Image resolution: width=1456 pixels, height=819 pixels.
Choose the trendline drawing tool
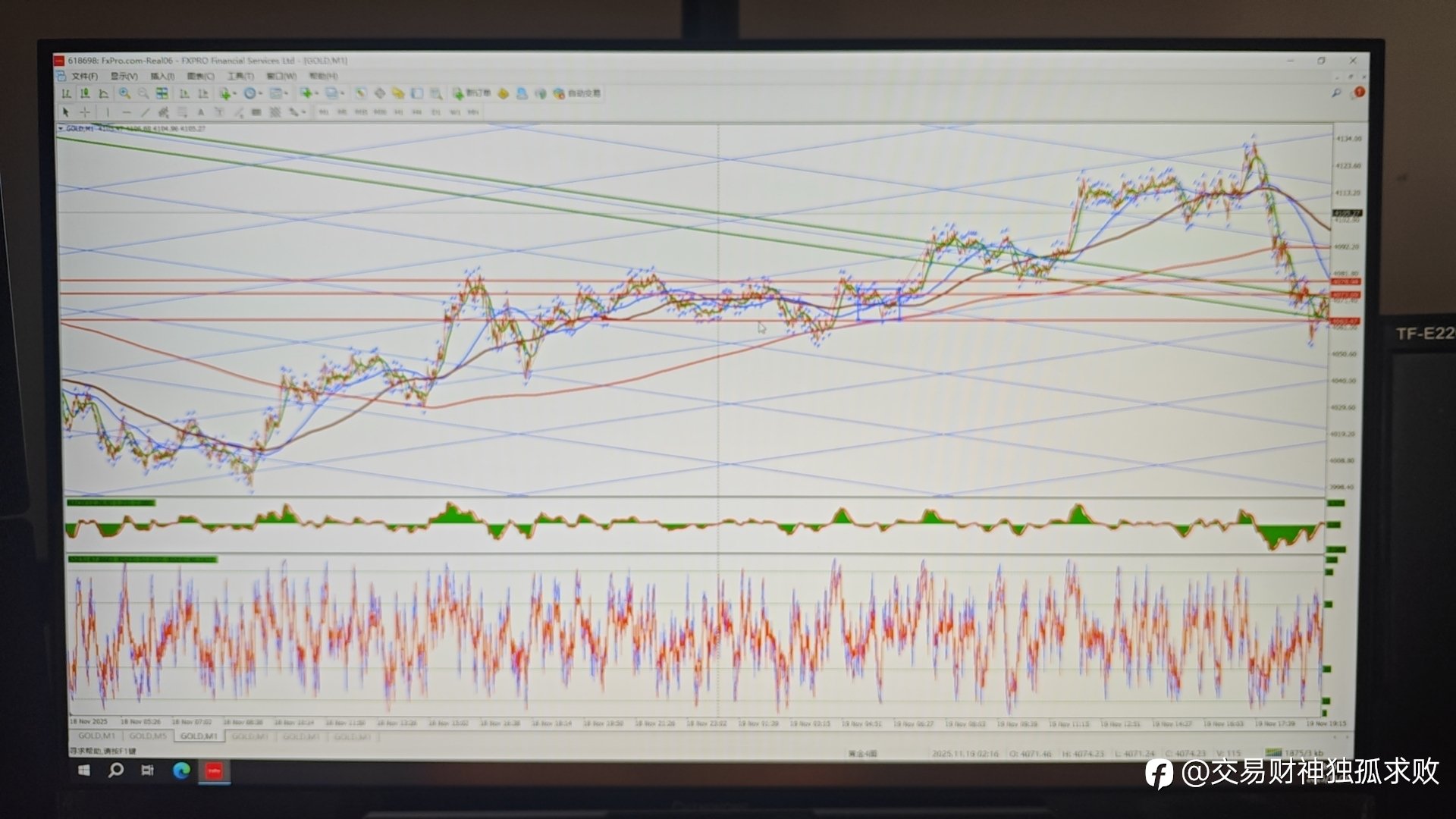point(145,112)
